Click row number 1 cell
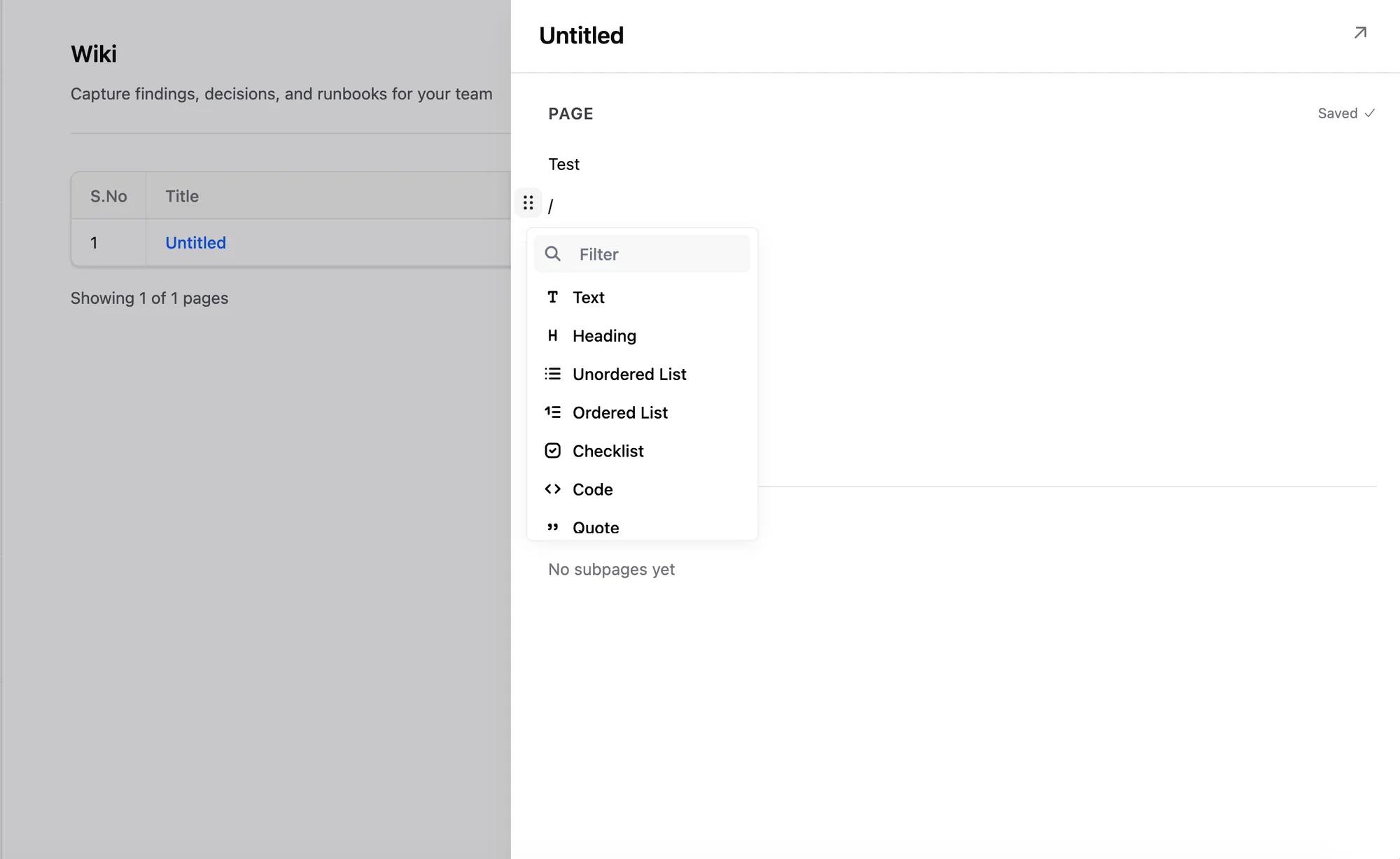1400x859 pixels. pyautogui.click(x=108, y=243)
